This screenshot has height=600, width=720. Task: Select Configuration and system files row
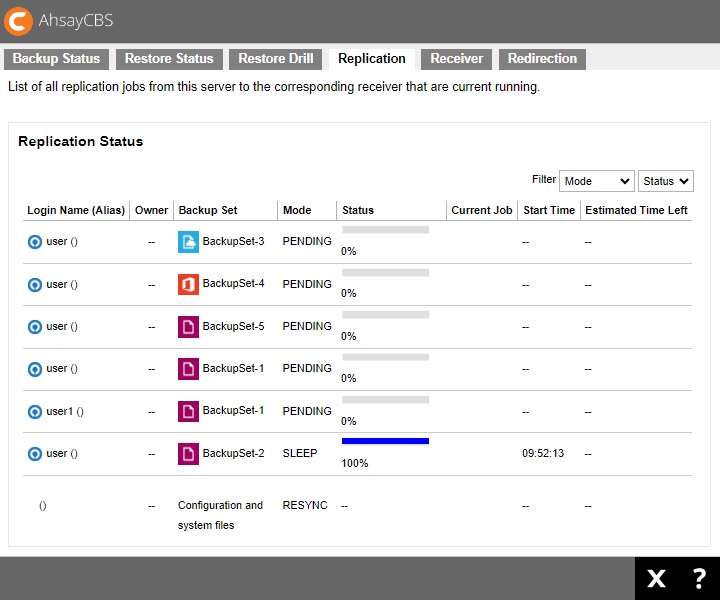[x=220, y=514]
